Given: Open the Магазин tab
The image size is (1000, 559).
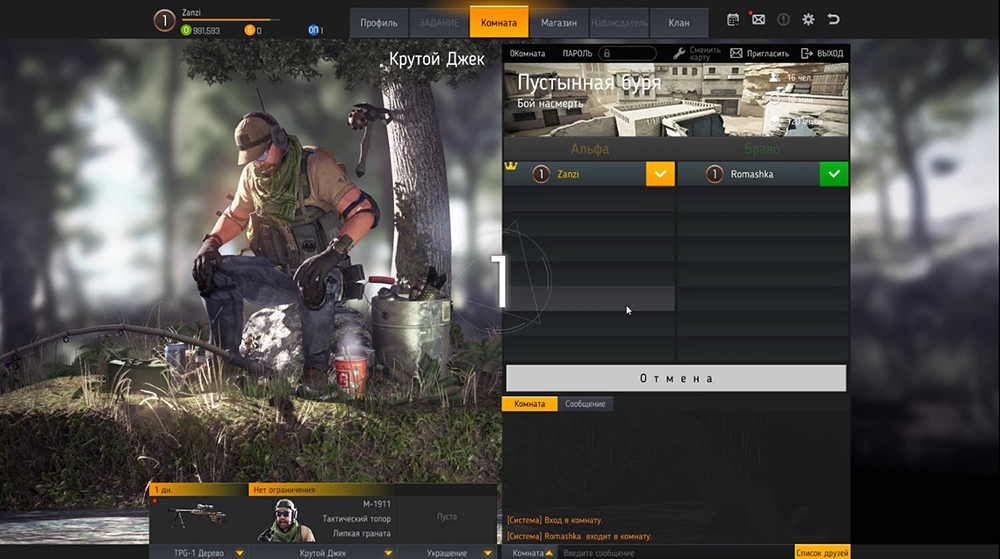Looking at the screenshot, I should tap(558, 22).
